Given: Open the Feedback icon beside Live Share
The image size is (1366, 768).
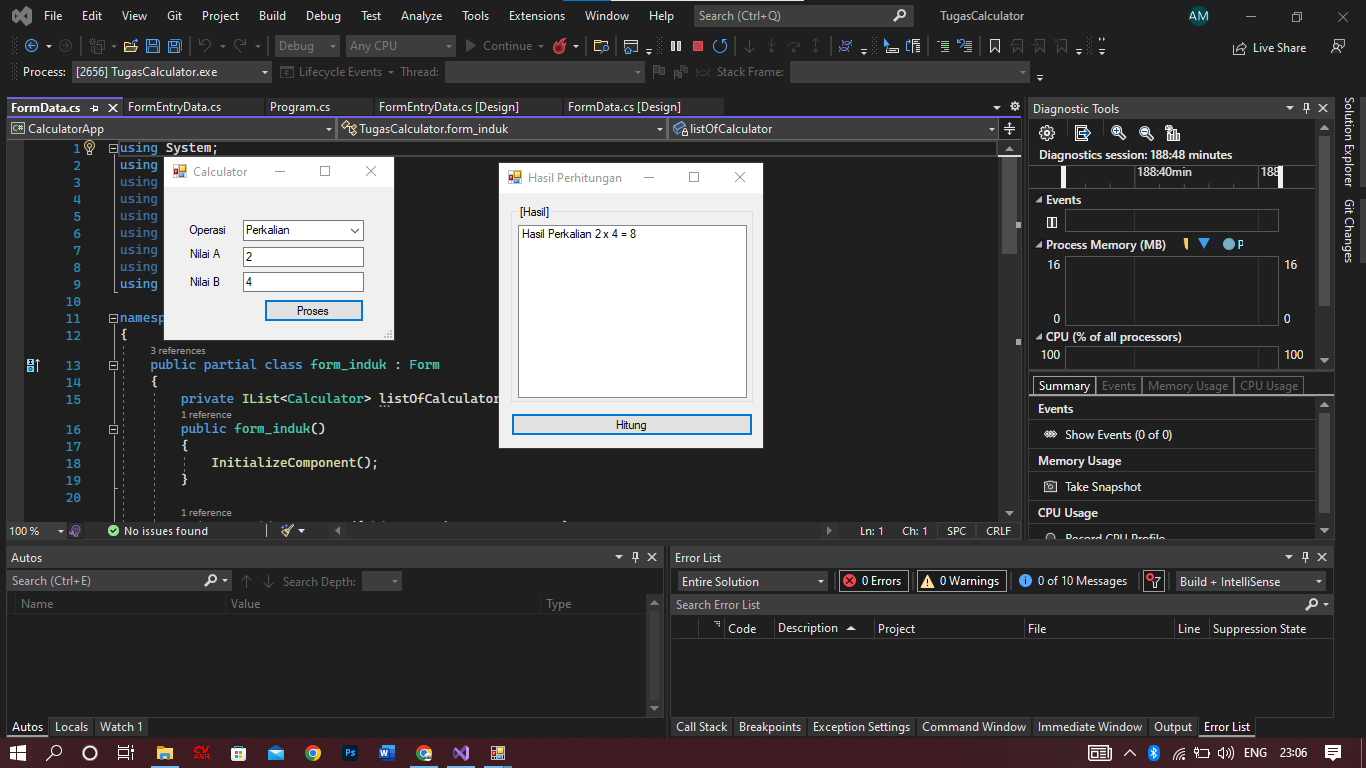Looking at the screenshot, I should click(1338, 47).
